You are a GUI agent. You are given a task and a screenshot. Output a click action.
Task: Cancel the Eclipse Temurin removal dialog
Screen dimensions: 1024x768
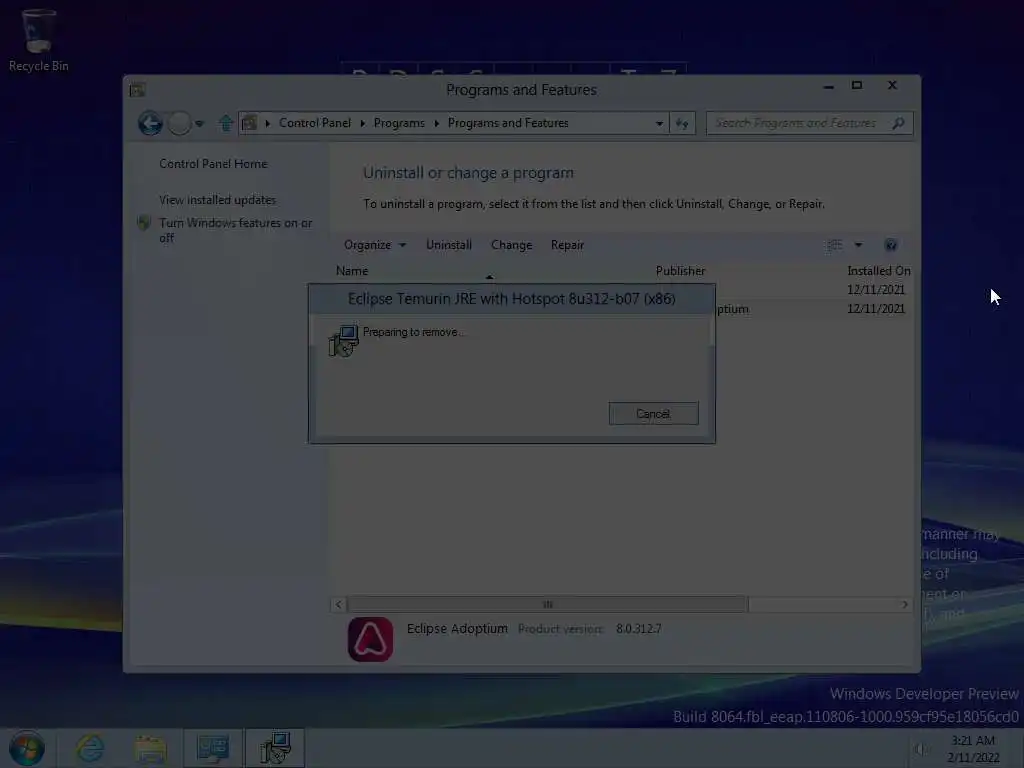click(653, 413)
